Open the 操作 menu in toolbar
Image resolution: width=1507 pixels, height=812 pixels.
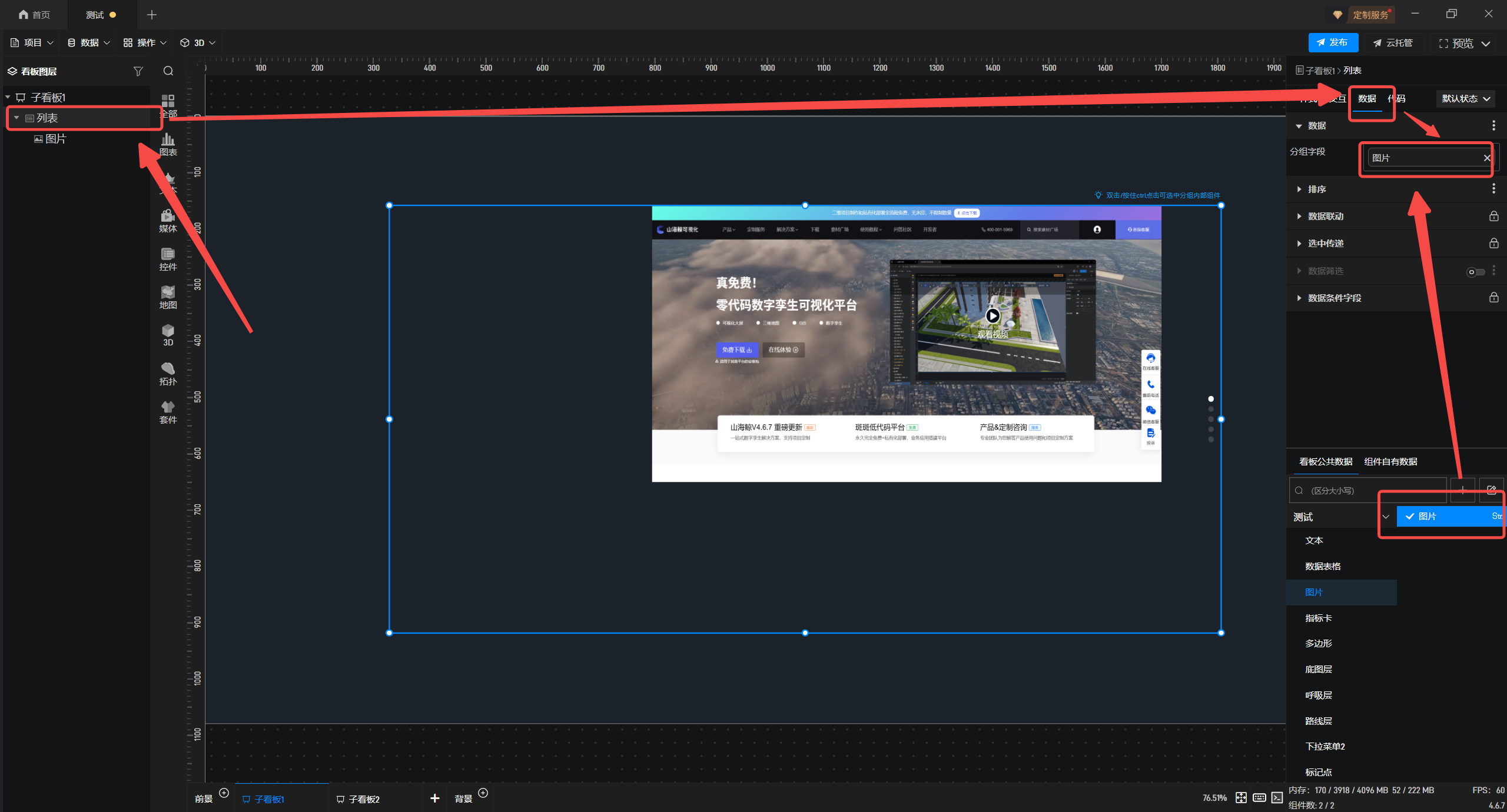click(x=145, y=43)
